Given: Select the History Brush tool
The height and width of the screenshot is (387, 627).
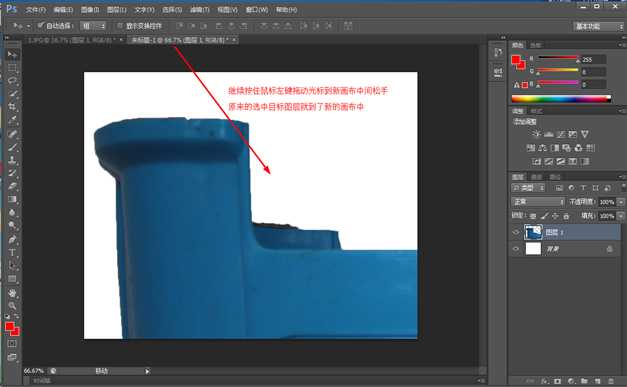Looking at the screenshot, I should (x=12, y=173).
